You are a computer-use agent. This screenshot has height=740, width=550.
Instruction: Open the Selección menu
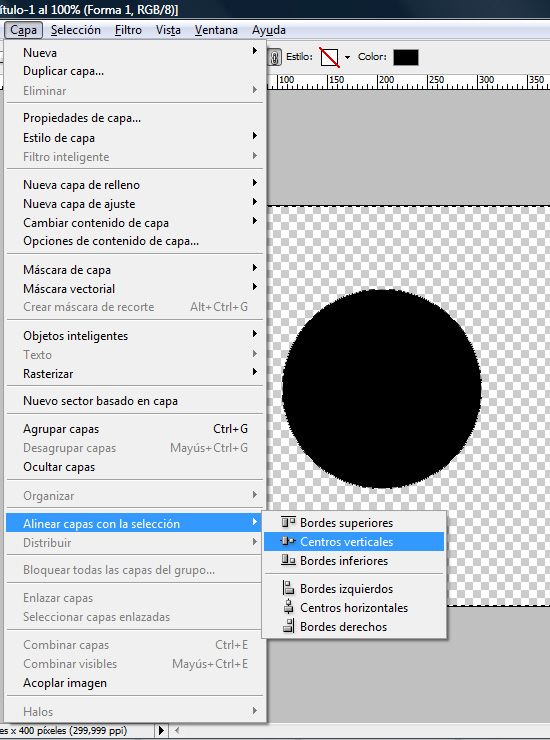tap(76, 30)
